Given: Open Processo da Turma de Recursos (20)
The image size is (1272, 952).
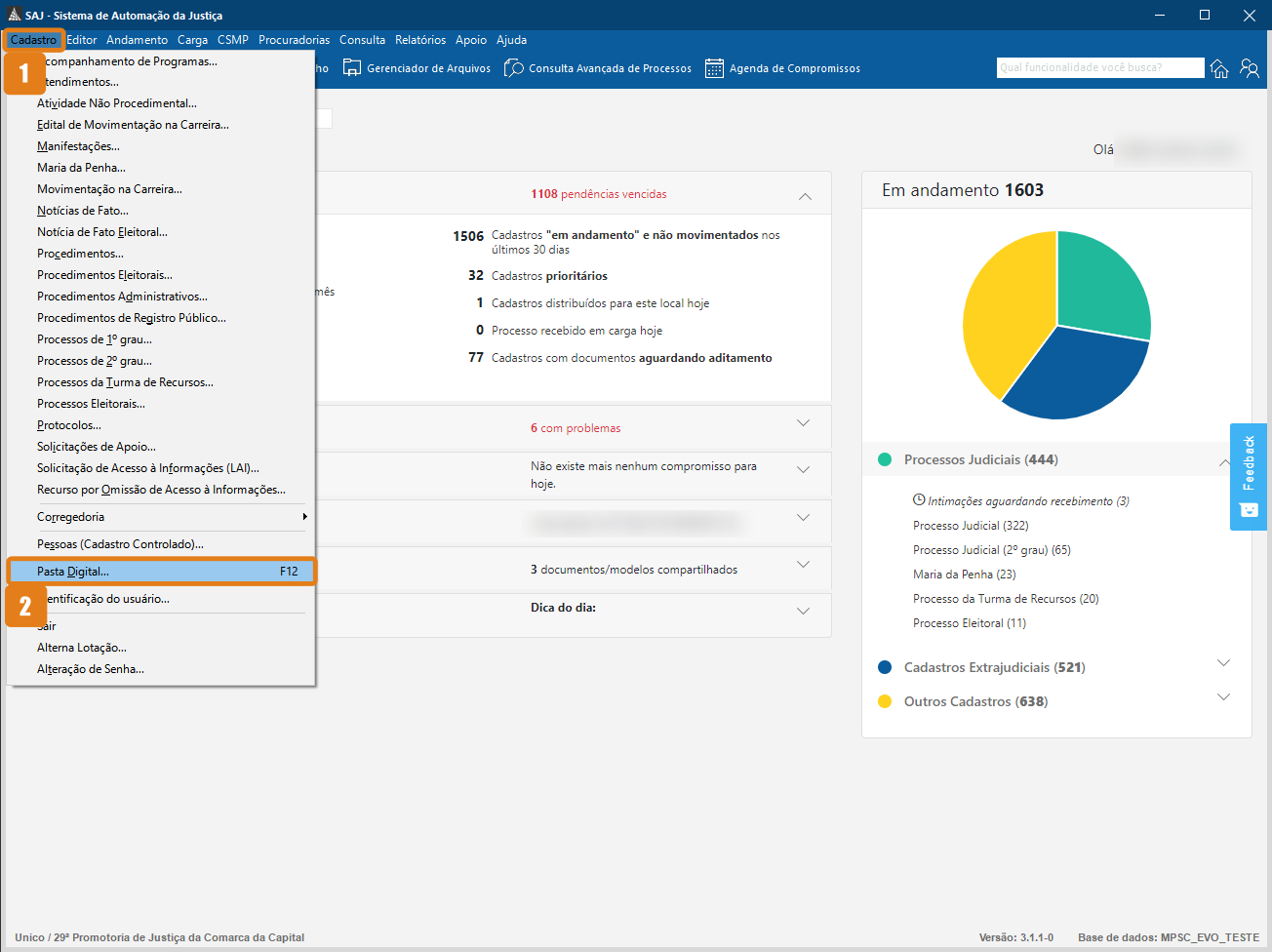Looking at the screenshot, I should click(1006, 599).
